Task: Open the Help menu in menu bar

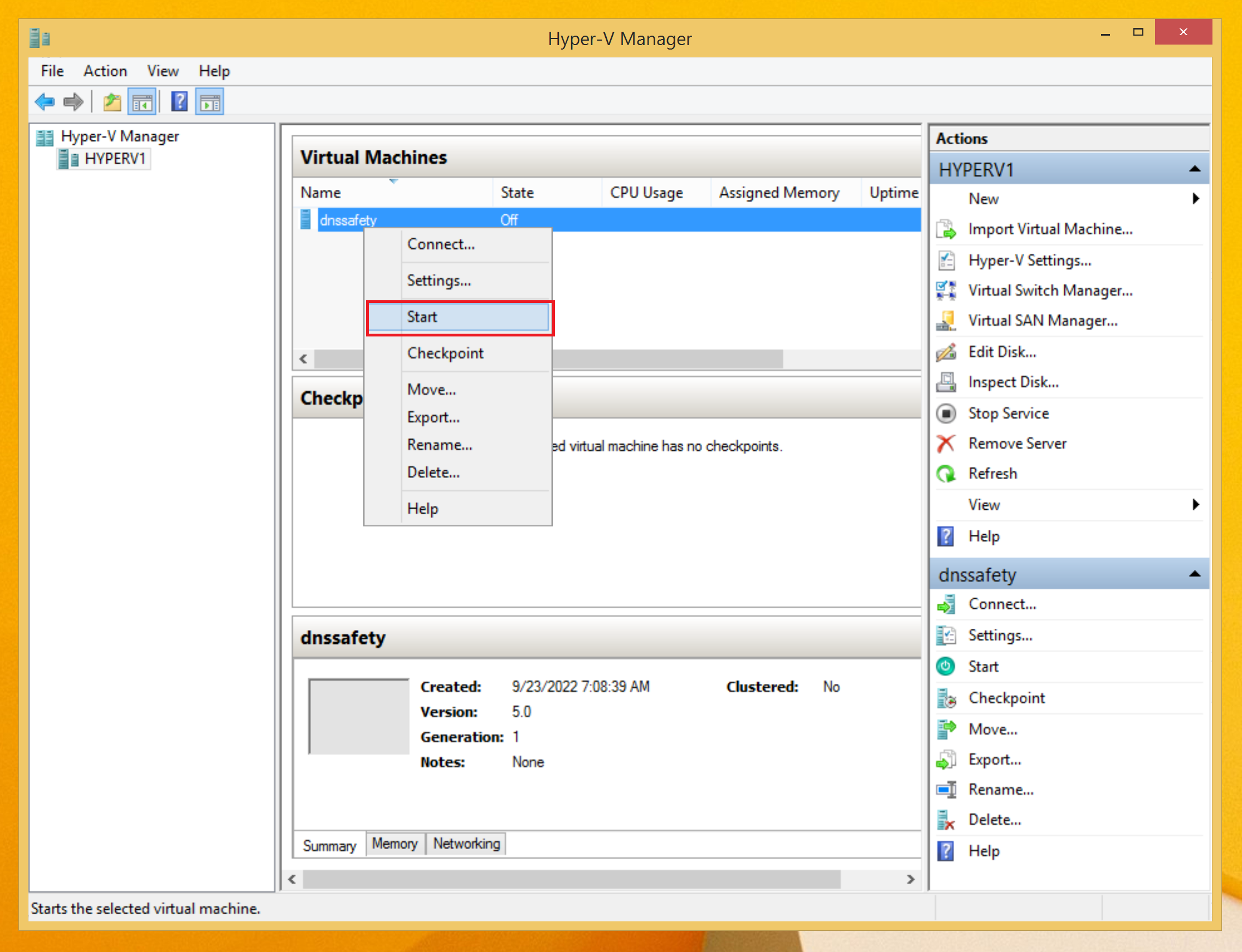Action: pyautogui.click(x=215, y=71)
